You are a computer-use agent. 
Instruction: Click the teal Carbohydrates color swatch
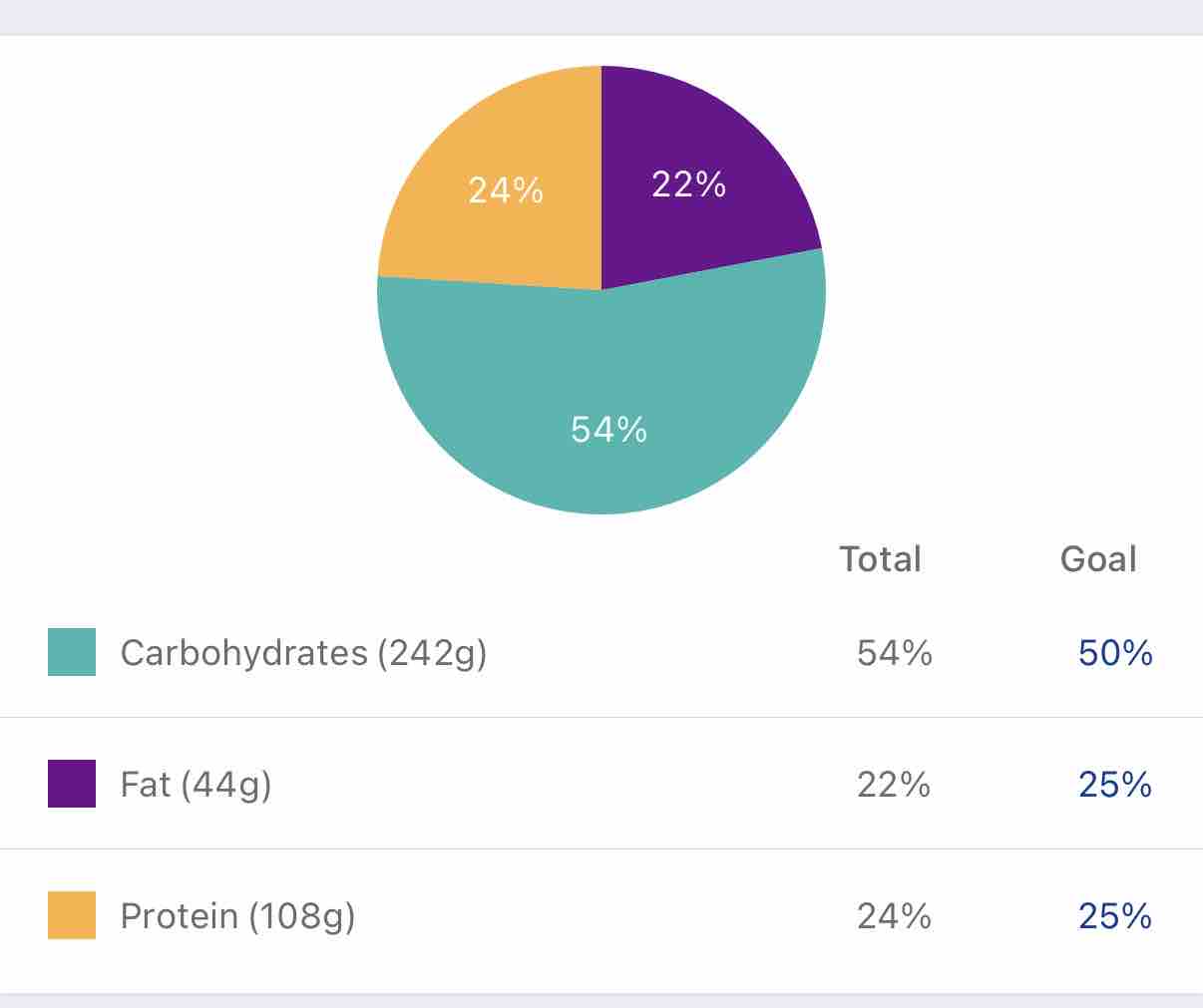pos(72,652)
